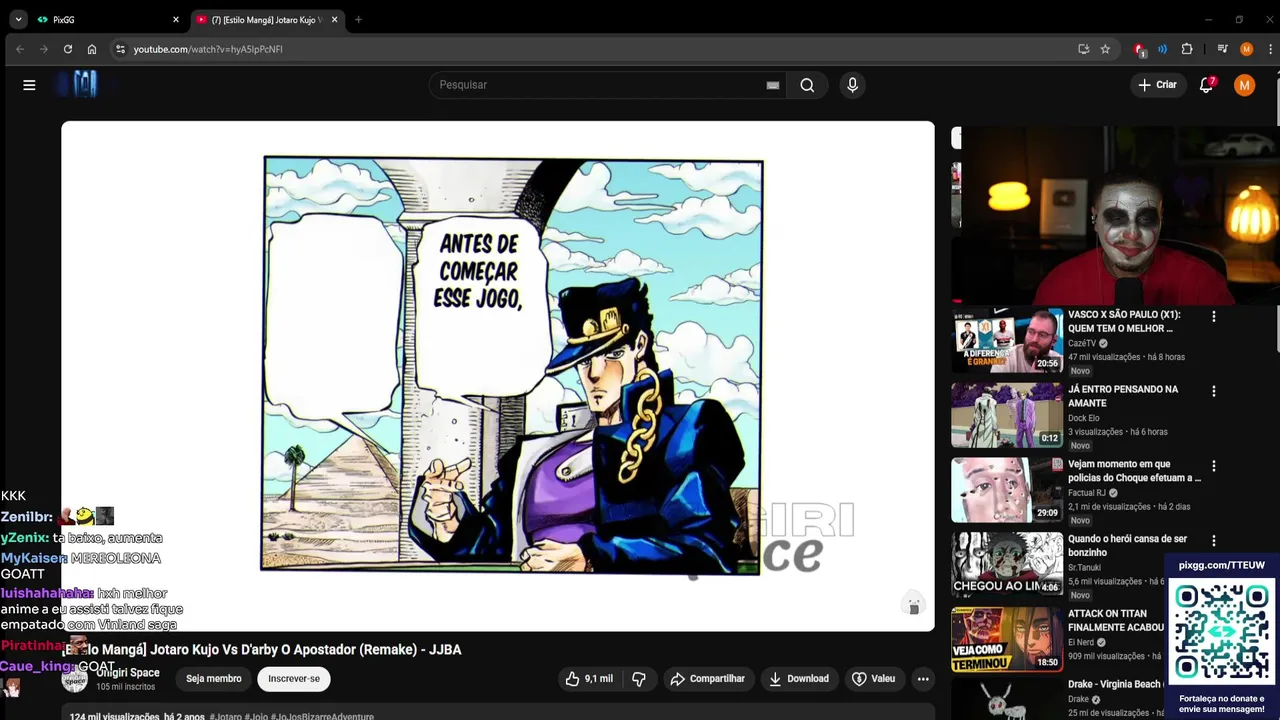Dislike the video with thumbs down
Screen dimensions: 1280x720
639,679
